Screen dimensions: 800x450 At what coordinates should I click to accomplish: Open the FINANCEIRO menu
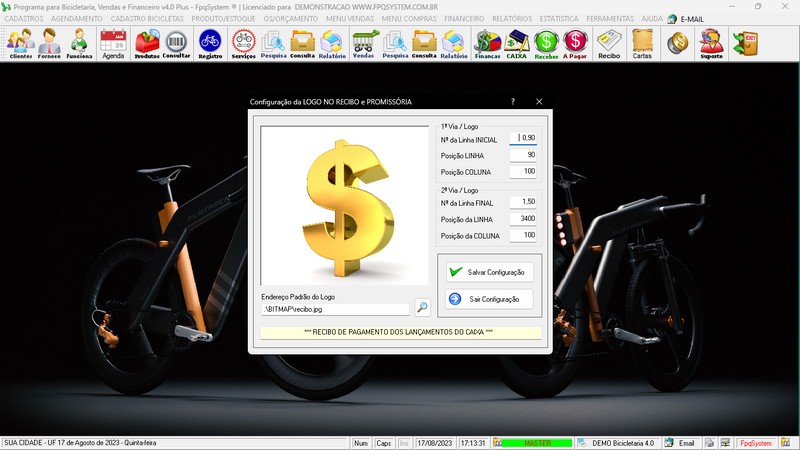click(x=464, y=19)
